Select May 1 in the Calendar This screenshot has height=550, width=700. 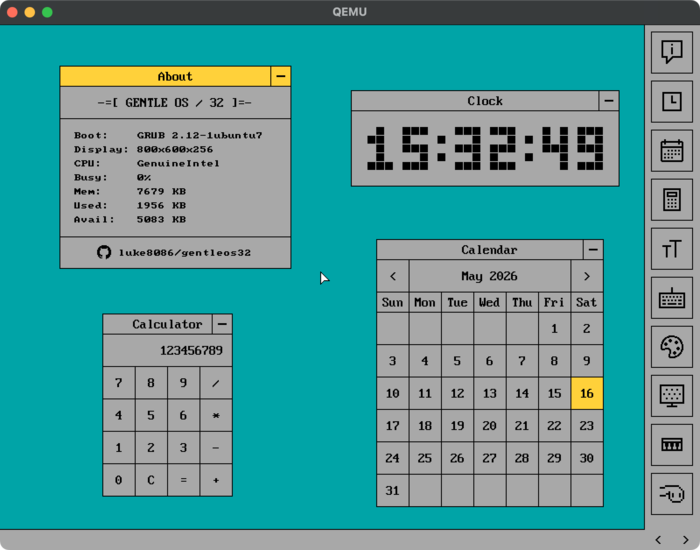554,329
